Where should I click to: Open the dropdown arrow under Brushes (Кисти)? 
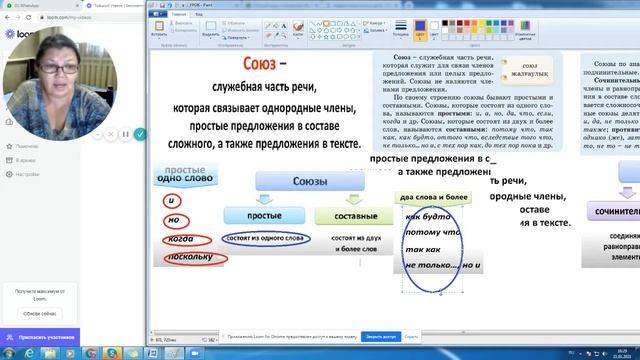[298, 38]
